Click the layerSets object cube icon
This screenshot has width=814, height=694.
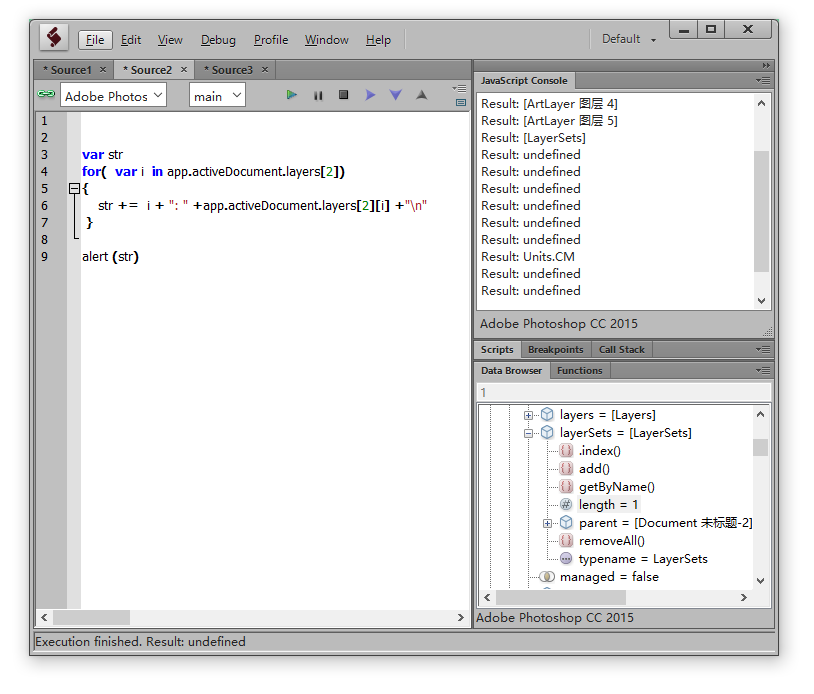point(547,432)
